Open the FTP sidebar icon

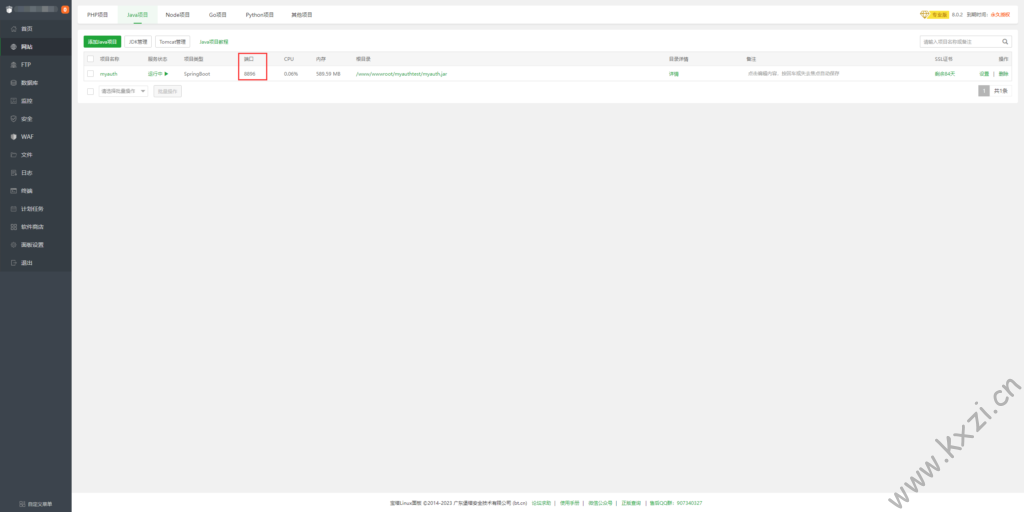click(14, 65)
